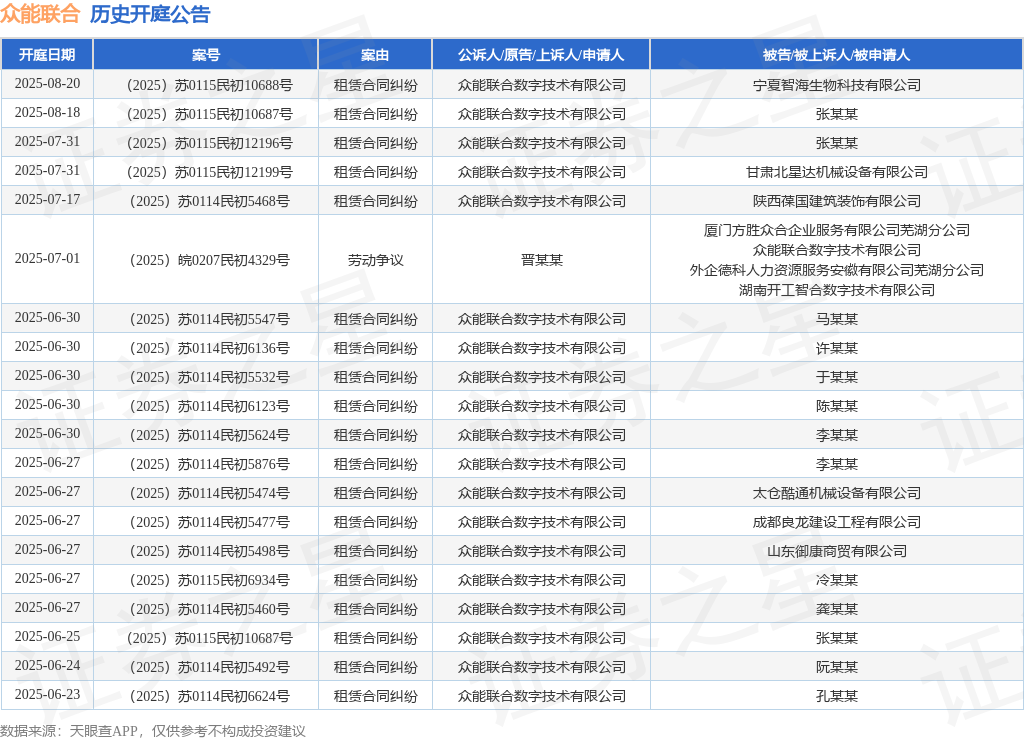Click the 公诉人/原告/上诉人/申请人 column header
This screenshot has width=1024, height=740.
541,55
